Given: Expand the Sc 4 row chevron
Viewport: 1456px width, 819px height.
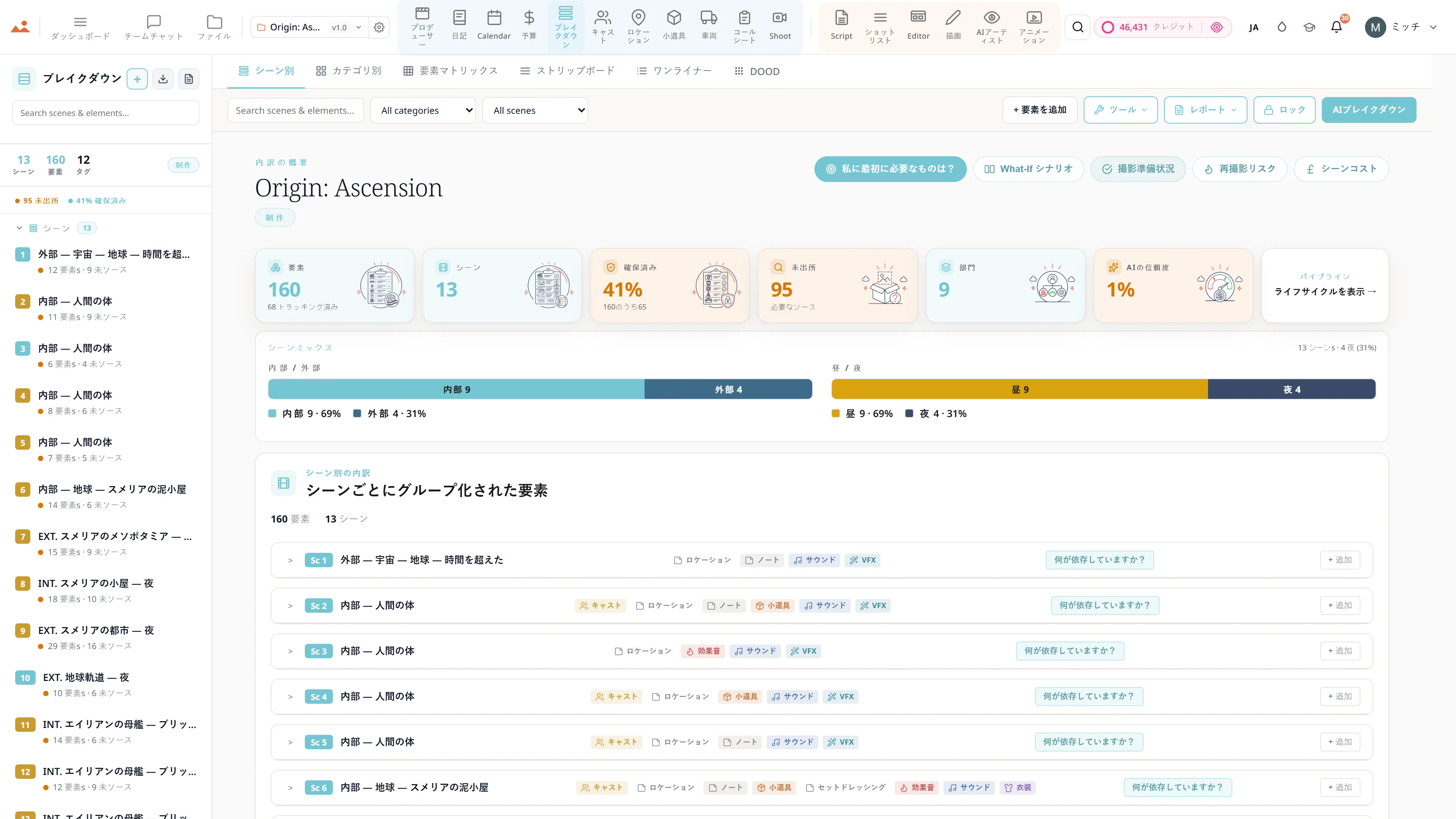Looking at the screenshot, I should pos(290,697).
